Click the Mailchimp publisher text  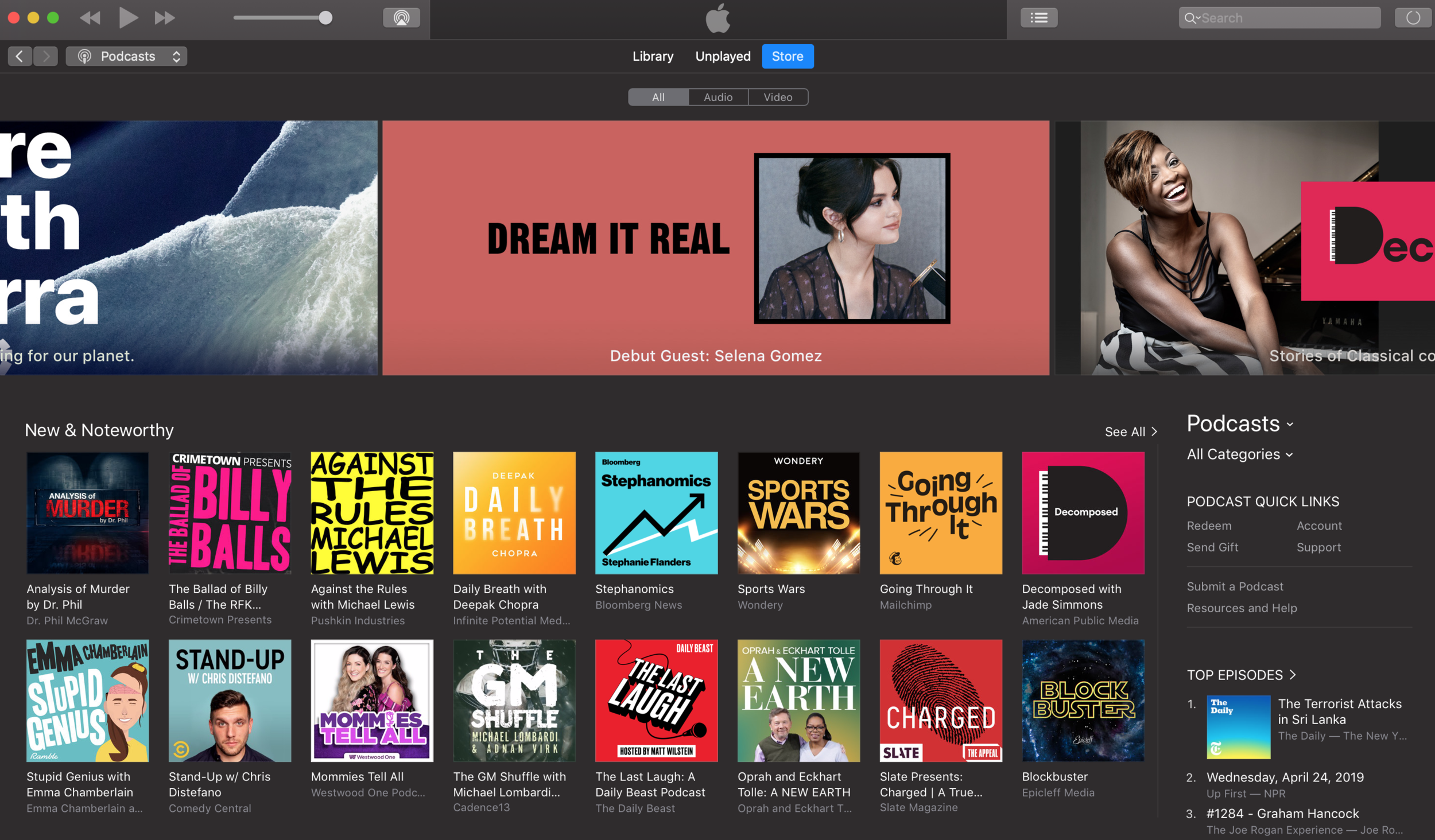(905, 604)
